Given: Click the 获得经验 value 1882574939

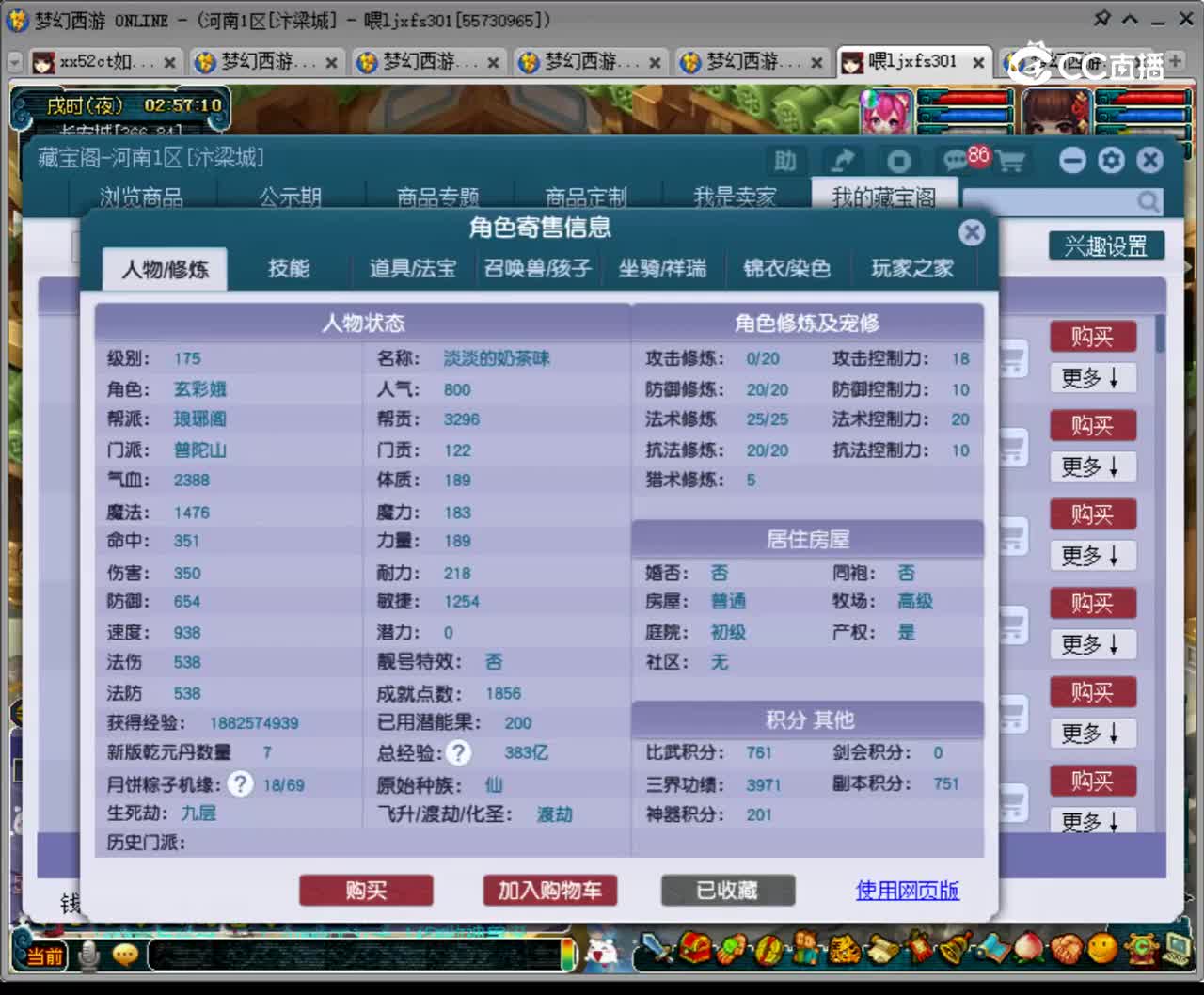Looking at the screenshot, I should click(x=254, y=723).
